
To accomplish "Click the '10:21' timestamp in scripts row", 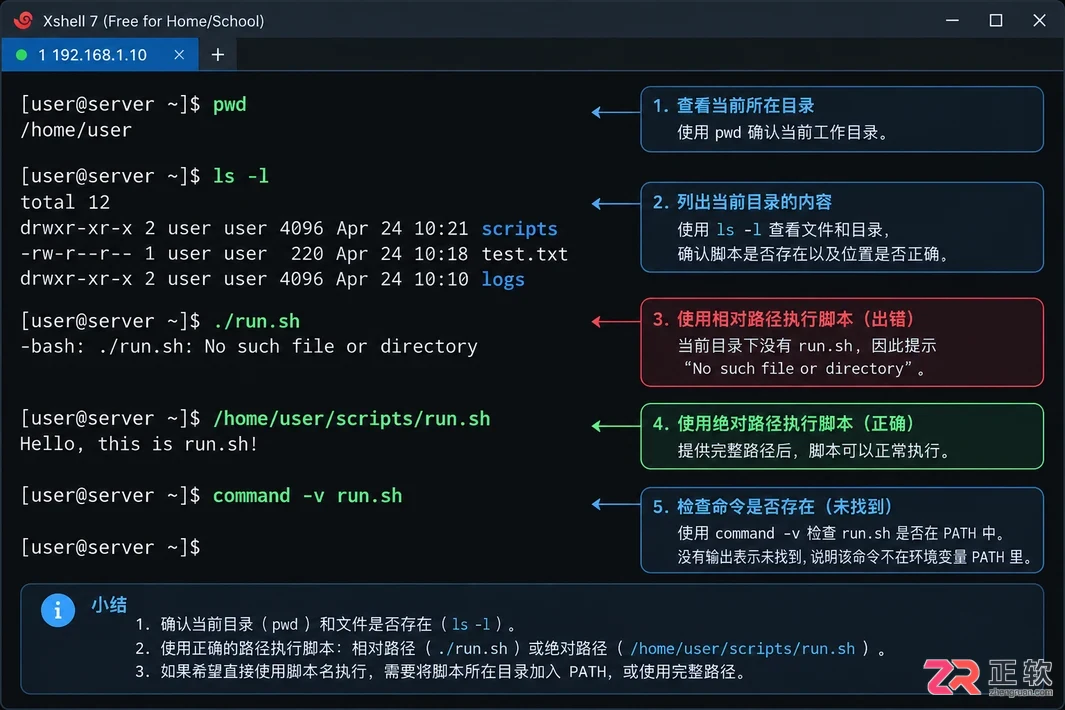I will pos(441,228).
